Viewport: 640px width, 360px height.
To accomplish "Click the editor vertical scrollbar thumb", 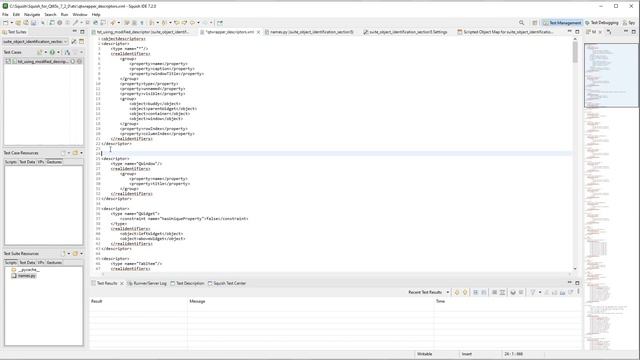I will click(x=575, y=52).
